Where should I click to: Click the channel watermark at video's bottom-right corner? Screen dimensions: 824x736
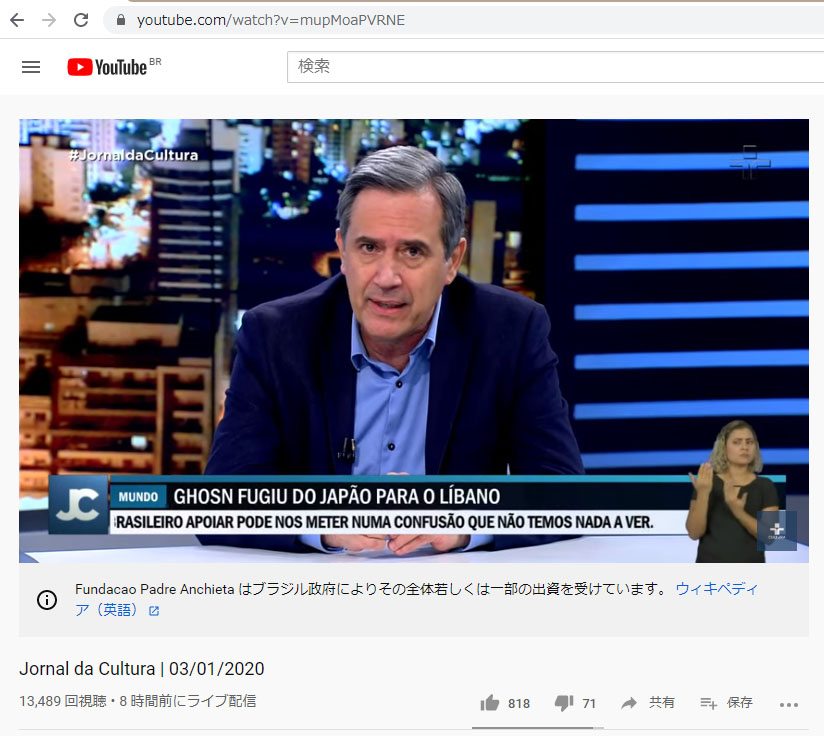(x=777, y=531)
